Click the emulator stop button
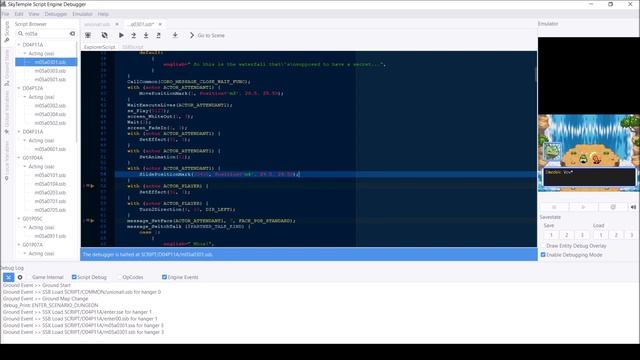This screenshot has height=360, width=640. point(554,207)
